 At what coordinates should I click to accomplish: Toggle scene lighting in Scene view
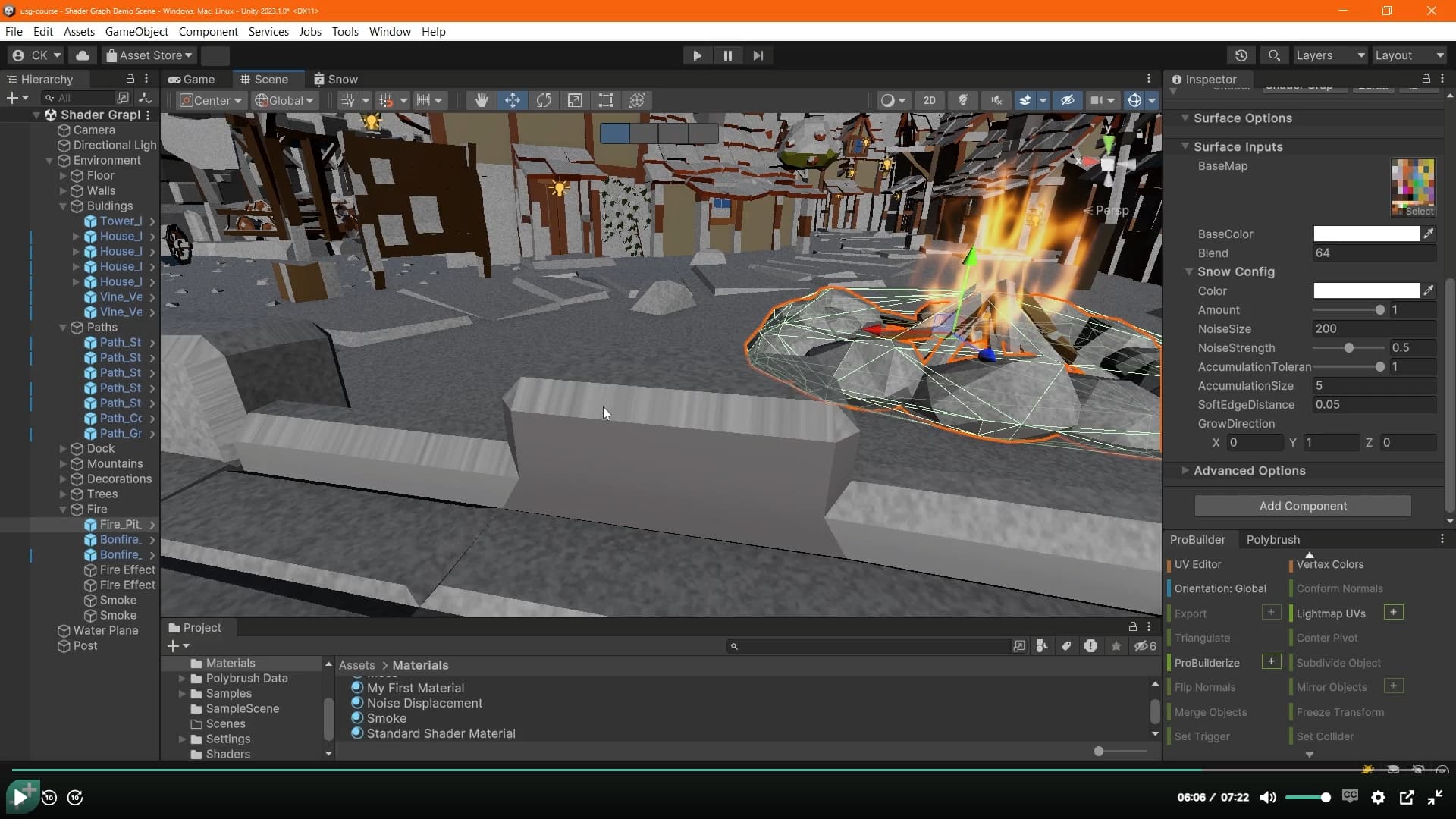(963, 100)
